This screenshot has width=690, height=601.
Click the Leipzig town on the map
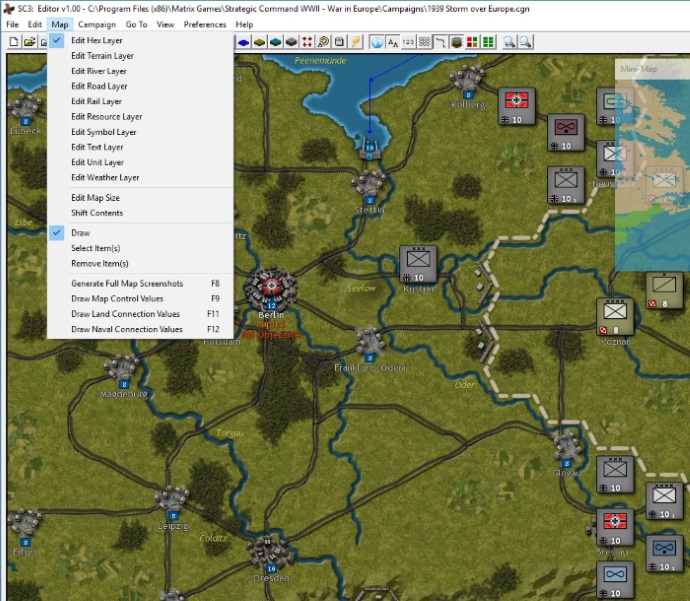172,502
